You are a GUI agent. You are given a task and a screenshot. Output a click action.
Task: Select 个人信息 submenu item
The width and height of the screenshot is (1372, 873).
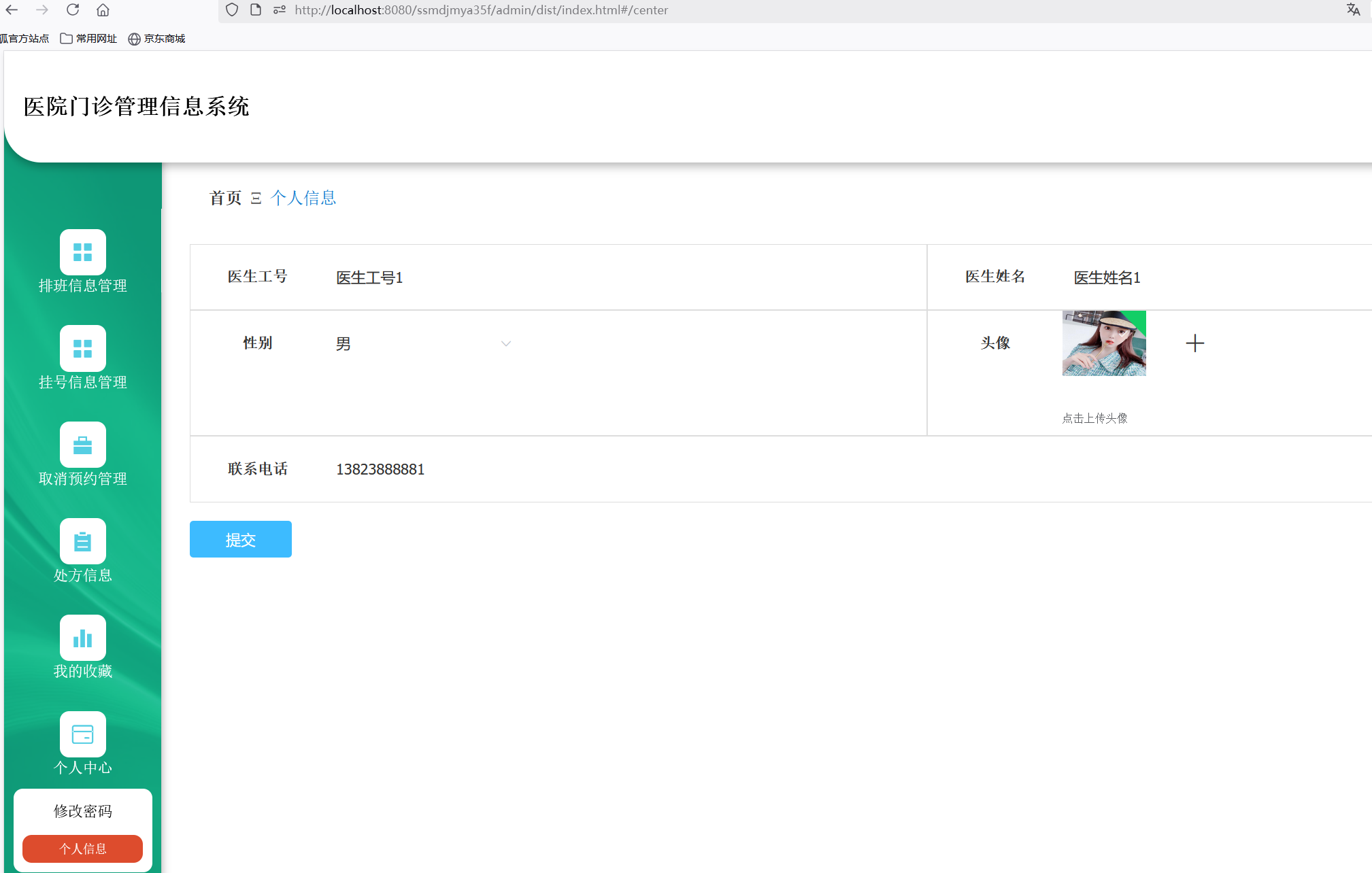tap(82, 849)
